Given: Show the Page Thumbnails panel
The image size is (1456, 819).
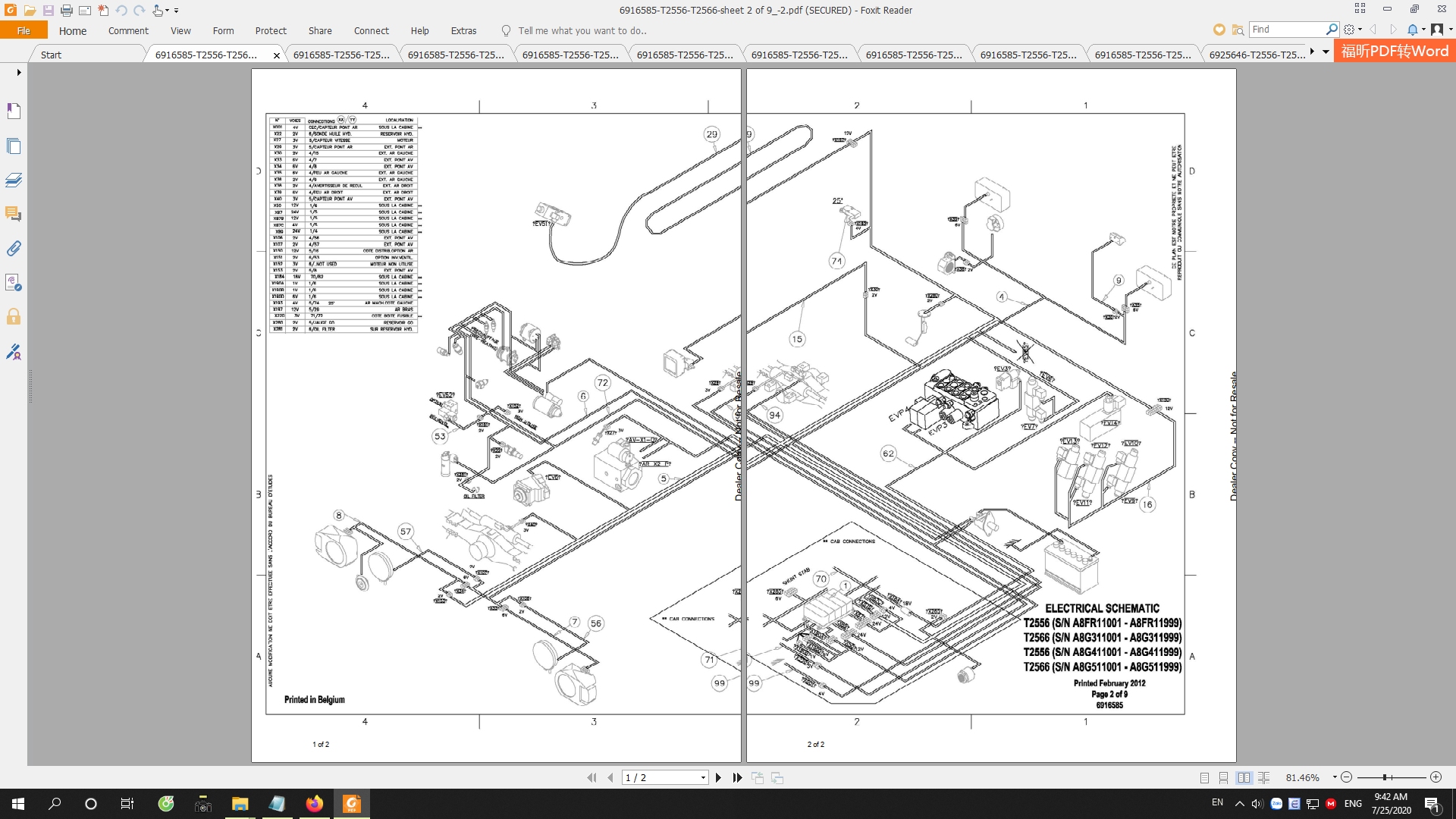Looking at the screenshot, I should point(14,146).
